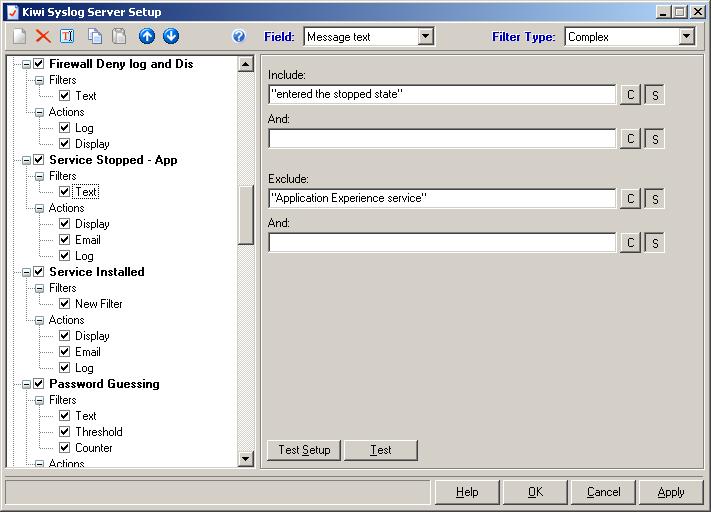Screen dimensions: 711x512
Task: Click the tree vertical scrollbar thumb
Action: click(x=245, y=215)
